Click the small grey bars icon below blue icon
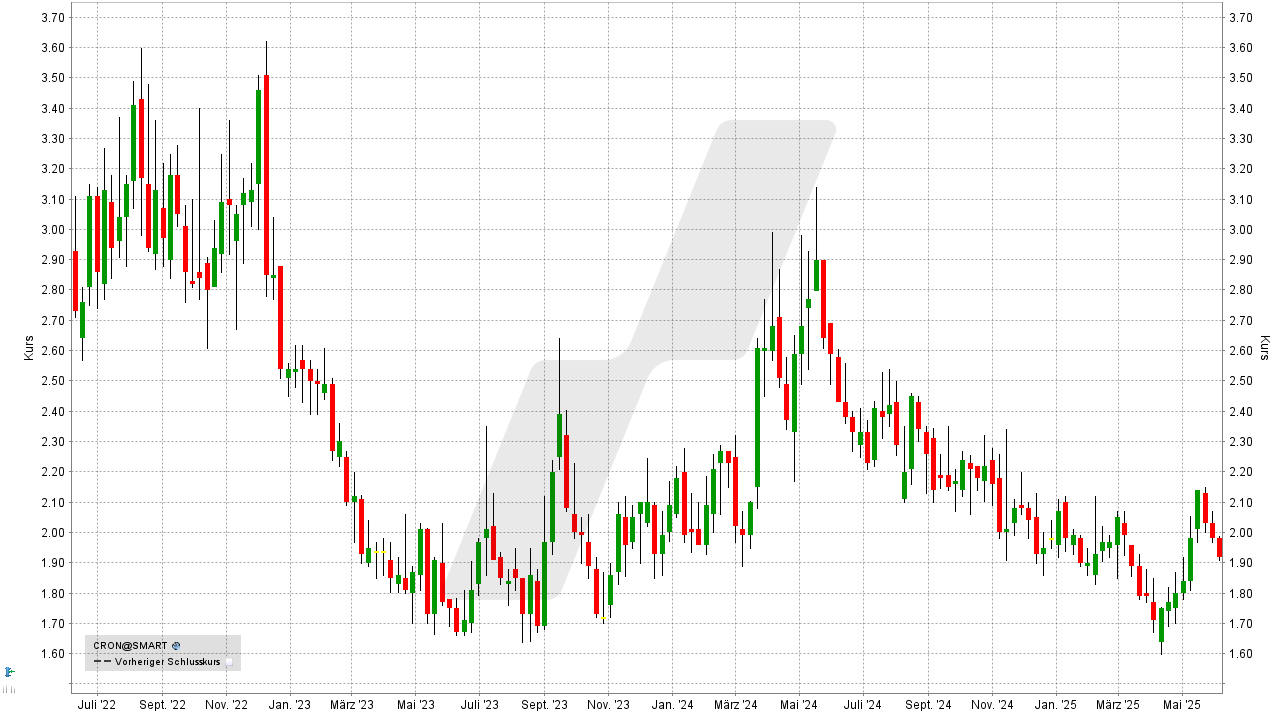Image resolution: width=1278 pixels, height=719 pixels. click(9, 689)
